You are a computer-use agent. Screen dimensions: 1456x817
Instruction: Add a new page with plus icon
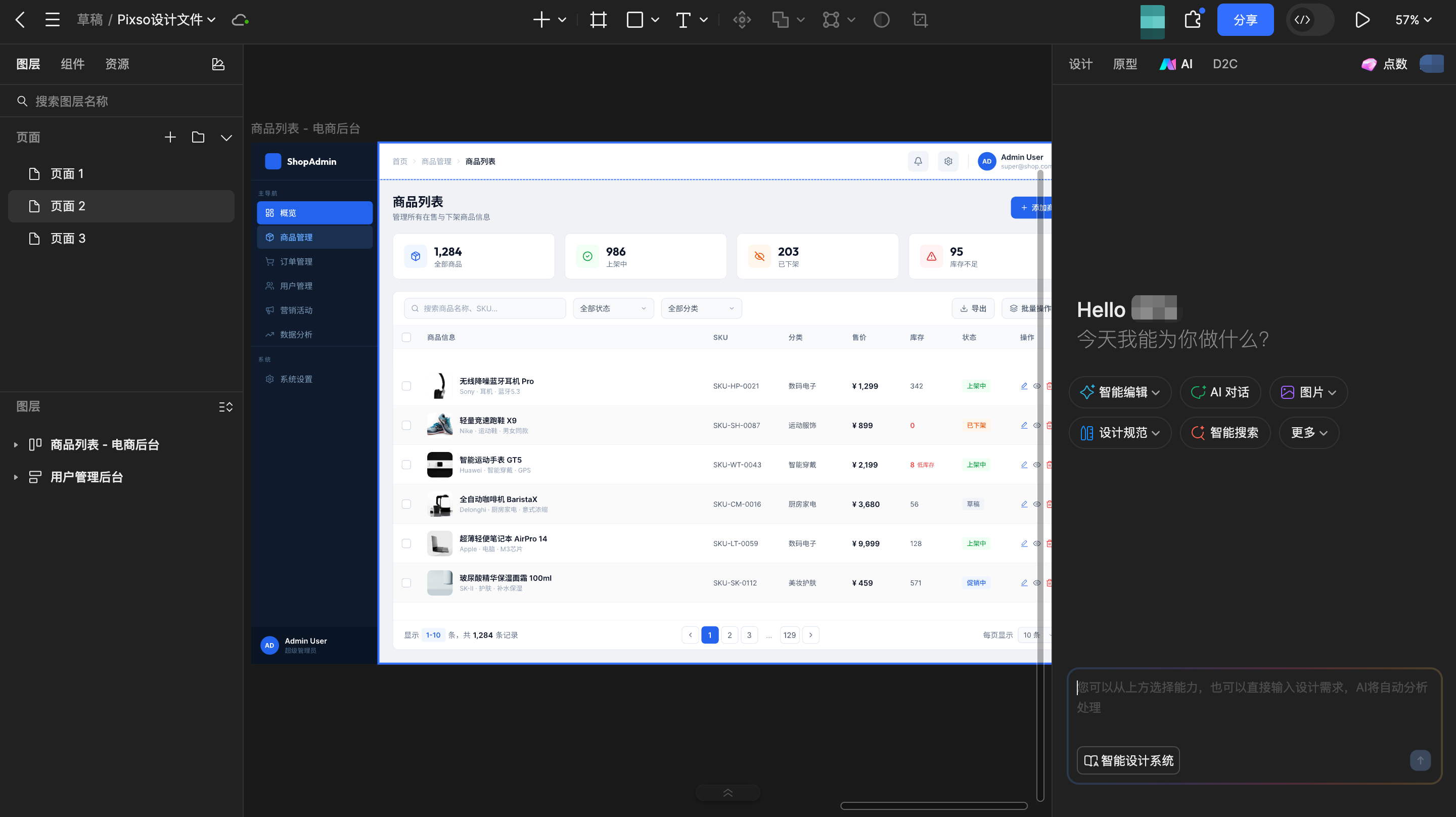(170, 138)
